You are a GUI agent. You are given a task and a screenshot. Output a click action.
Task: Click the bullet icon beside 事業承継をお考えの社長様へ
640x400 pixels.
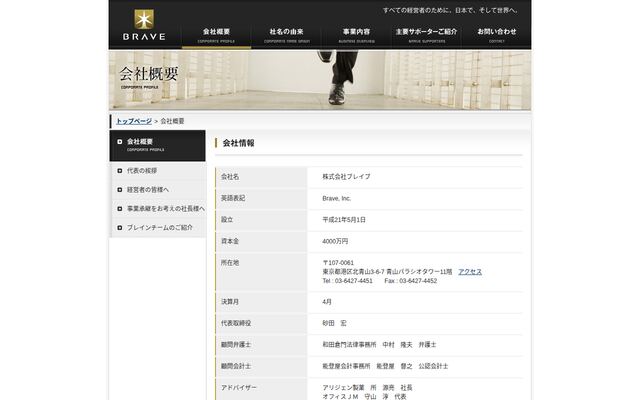pos(120,209)
